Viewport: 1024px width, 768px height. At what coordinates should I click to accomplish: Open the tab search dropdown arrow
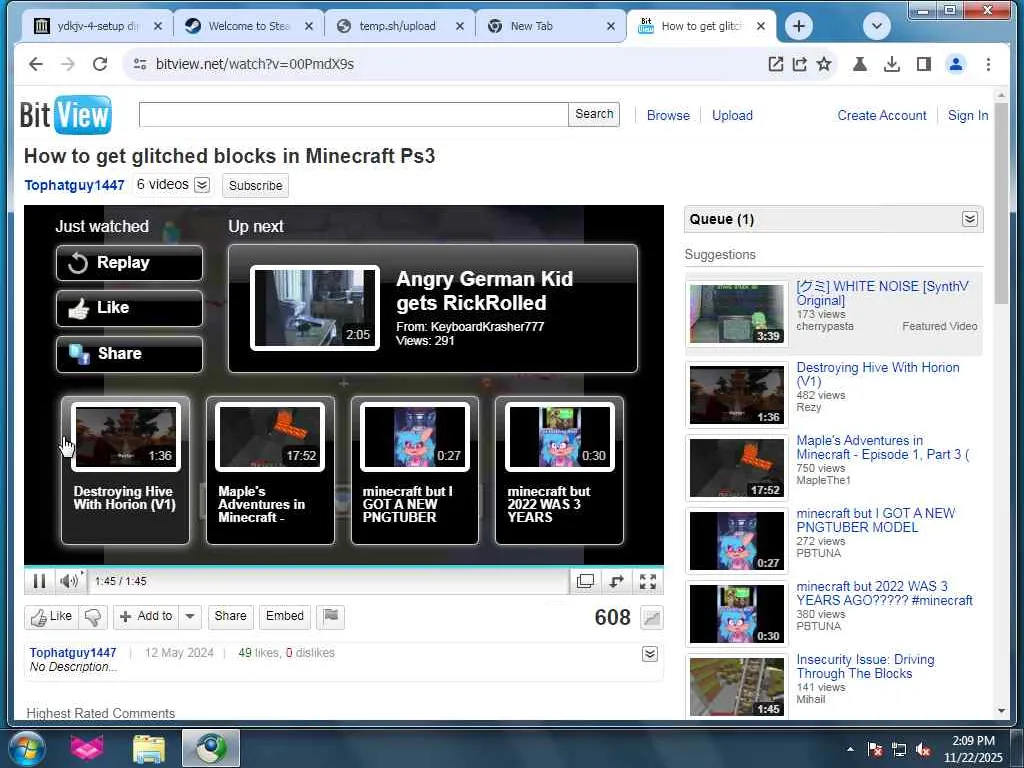(876, 26)
